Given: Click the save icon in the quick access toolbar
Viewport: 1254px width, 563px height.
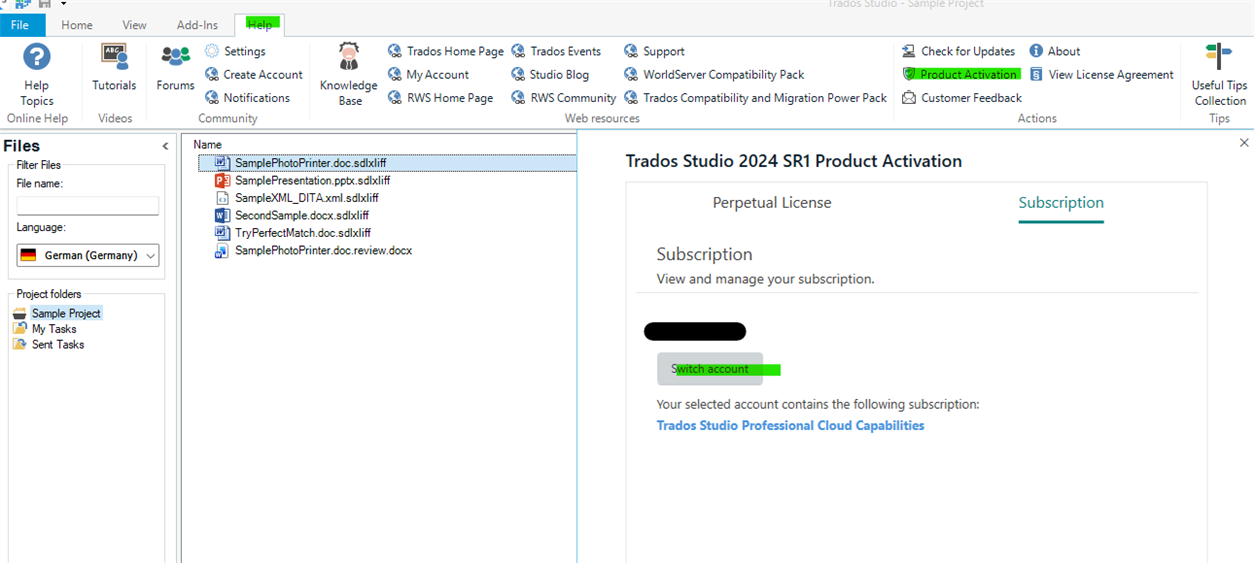Looking at the screenshot, I should coord(45,4).
